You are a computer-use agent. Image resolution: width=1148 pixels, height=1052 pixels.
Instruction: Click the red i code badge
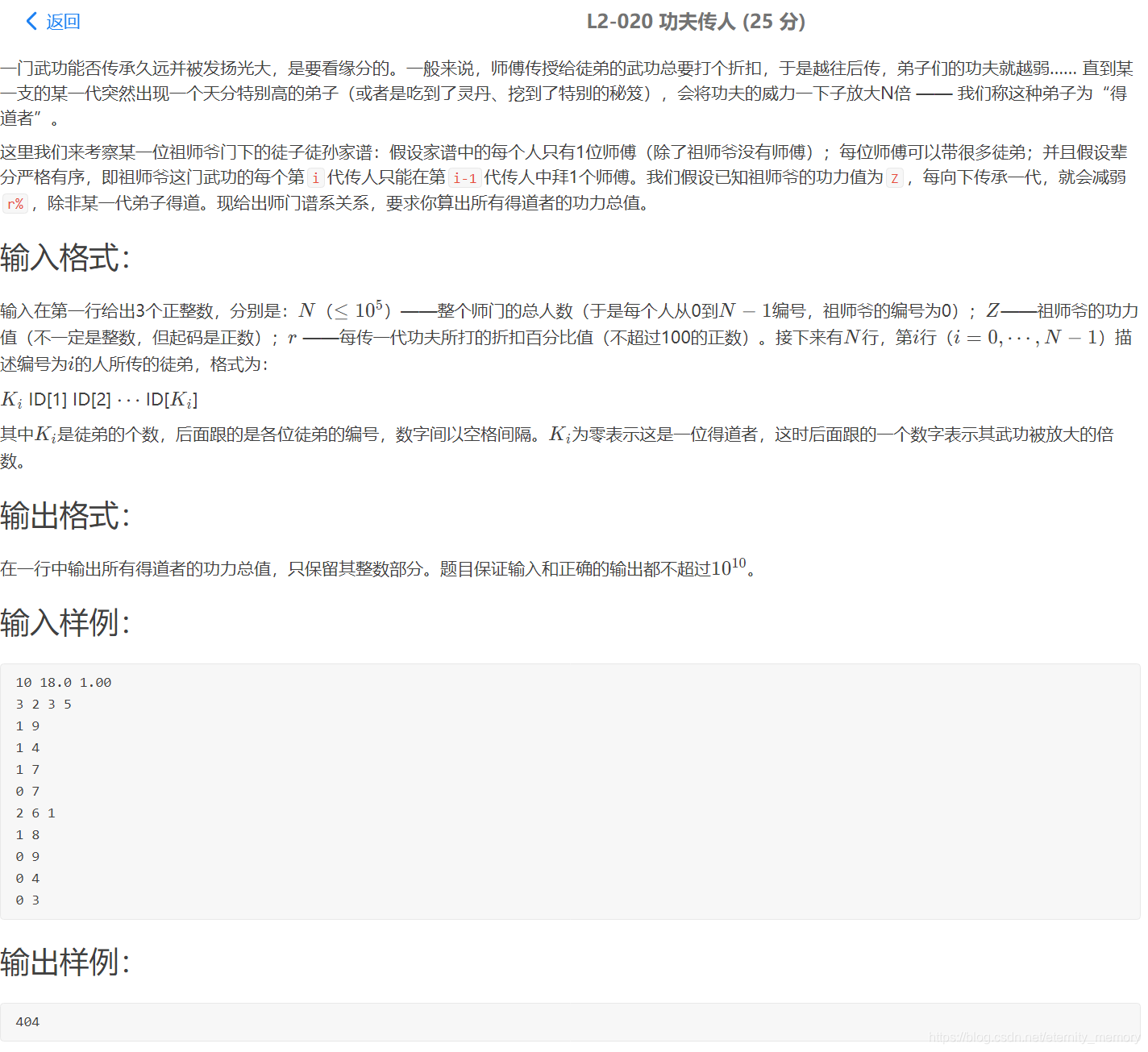[315, 178]
